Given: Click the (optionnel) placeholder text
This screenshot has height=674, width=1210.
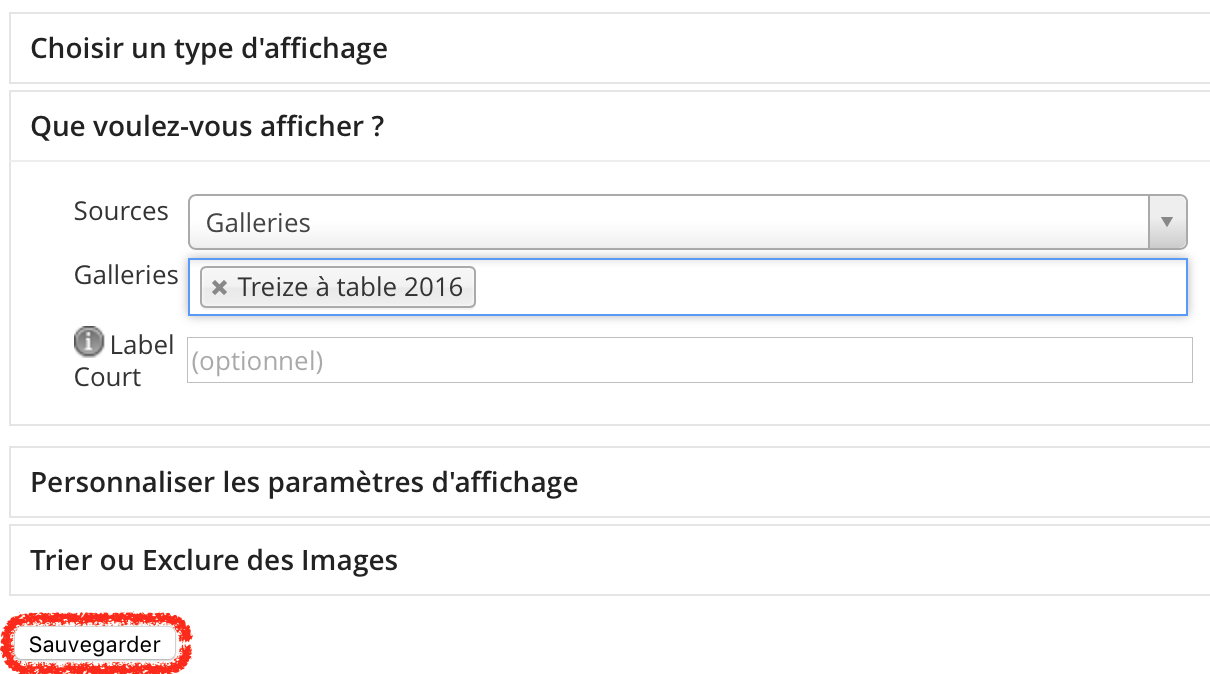Looking at the screenshot, I should click(257, 361).
